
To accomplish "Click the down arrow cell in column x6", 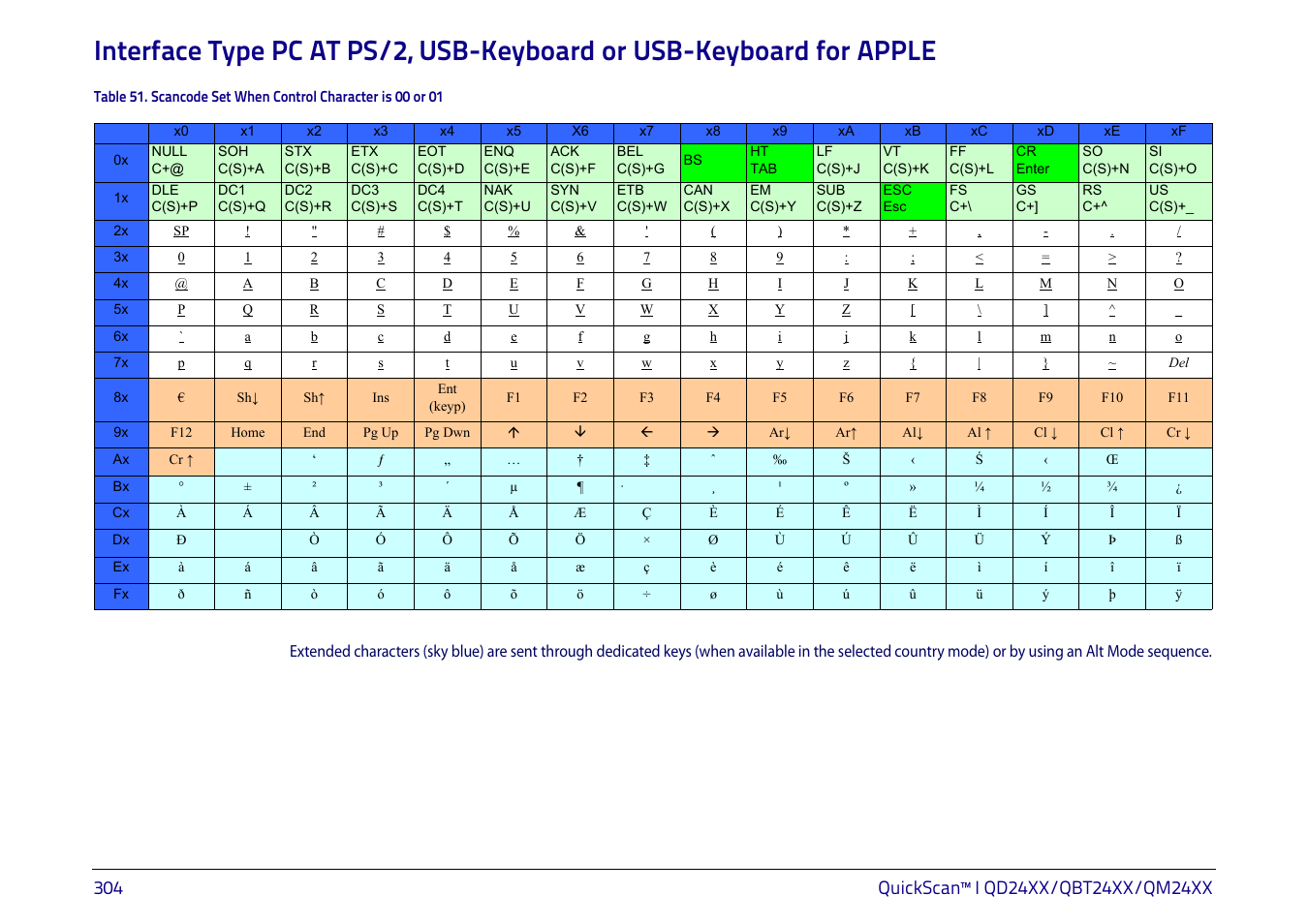I will click(580, 434).
